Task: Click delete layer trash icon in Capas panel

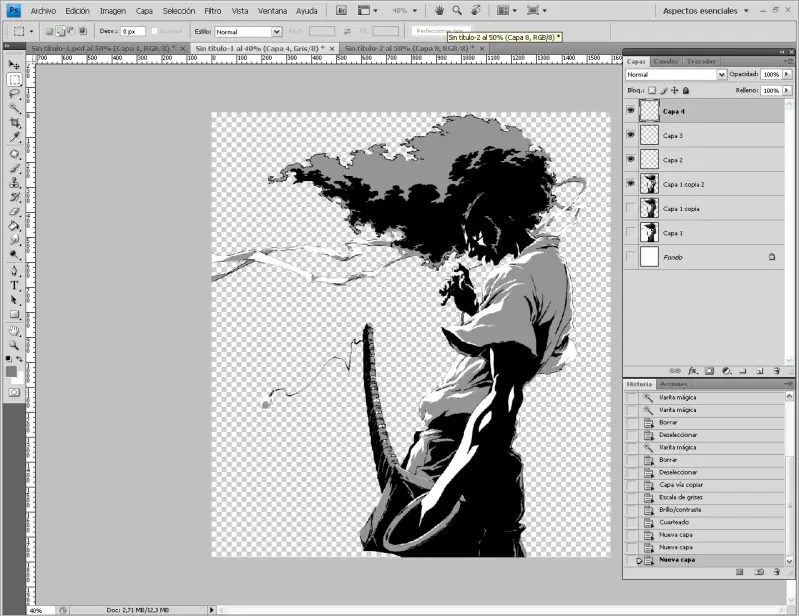Action: [777, 371]
